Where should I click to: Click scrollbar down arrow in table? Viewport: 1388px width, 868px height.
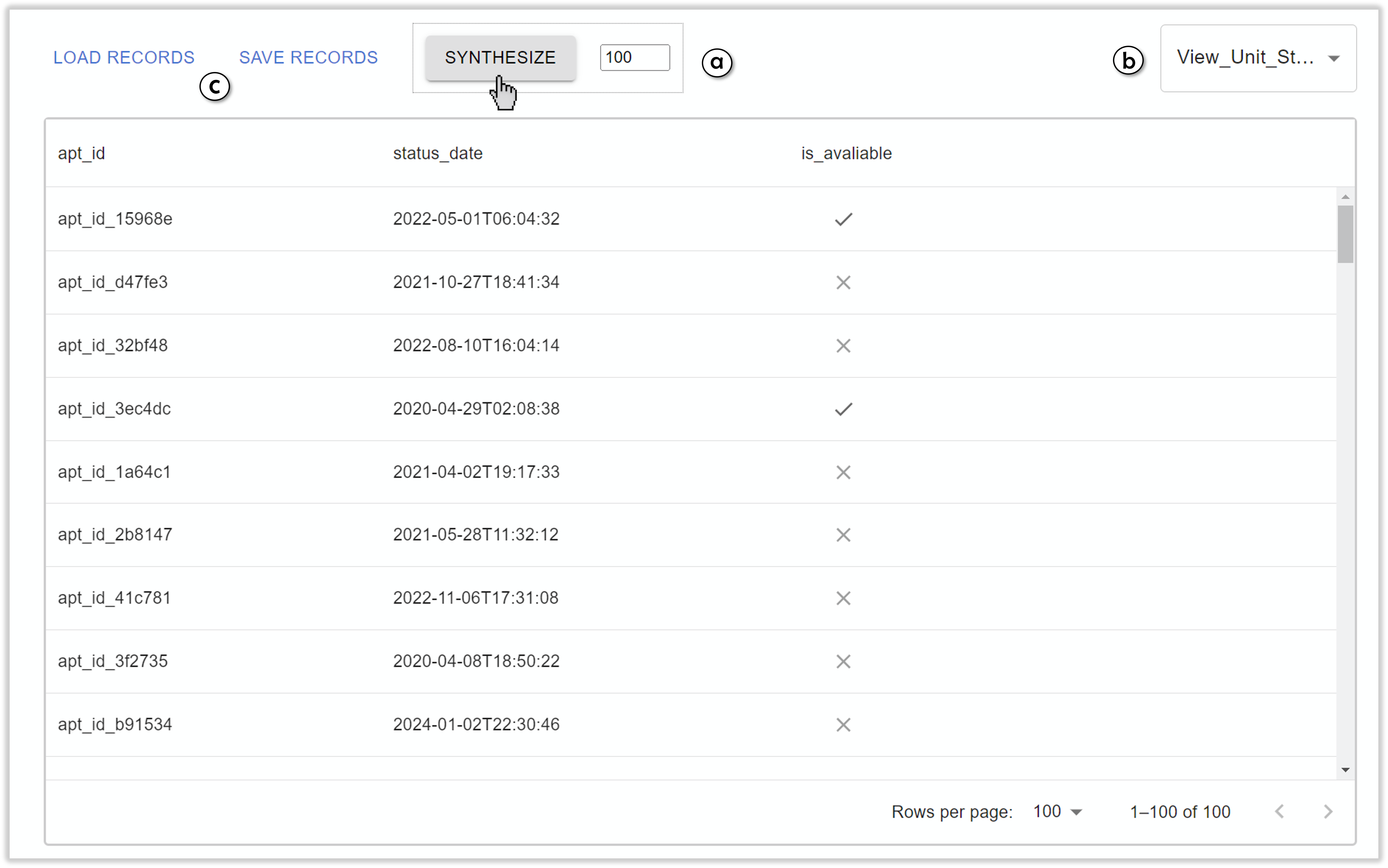pyautogui.click(x=1345, y=770)
